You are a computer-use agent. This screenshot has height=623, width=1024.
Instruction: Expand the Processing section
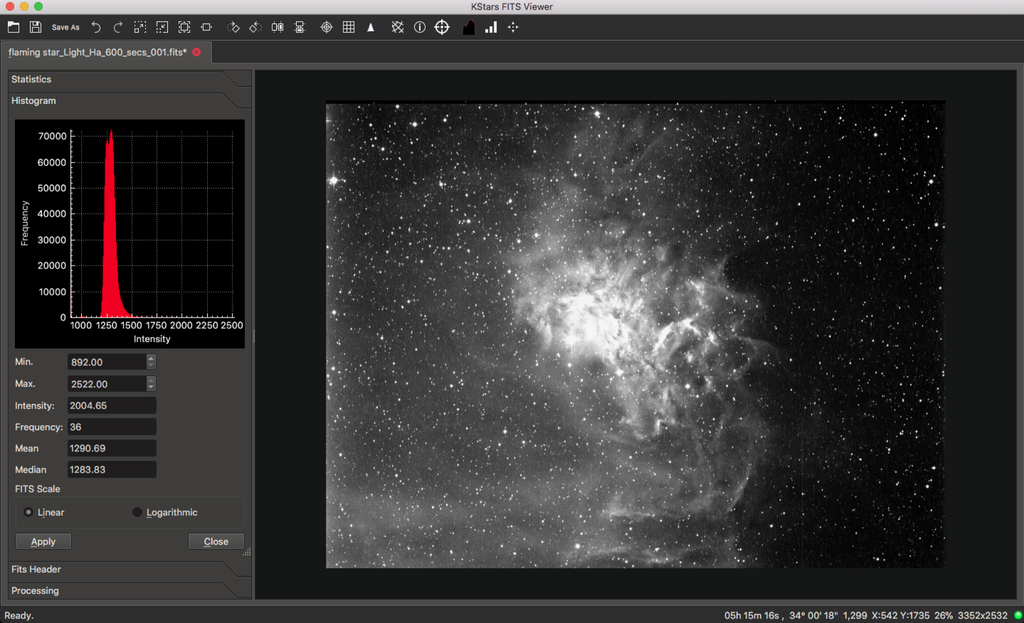pos(130,590)
